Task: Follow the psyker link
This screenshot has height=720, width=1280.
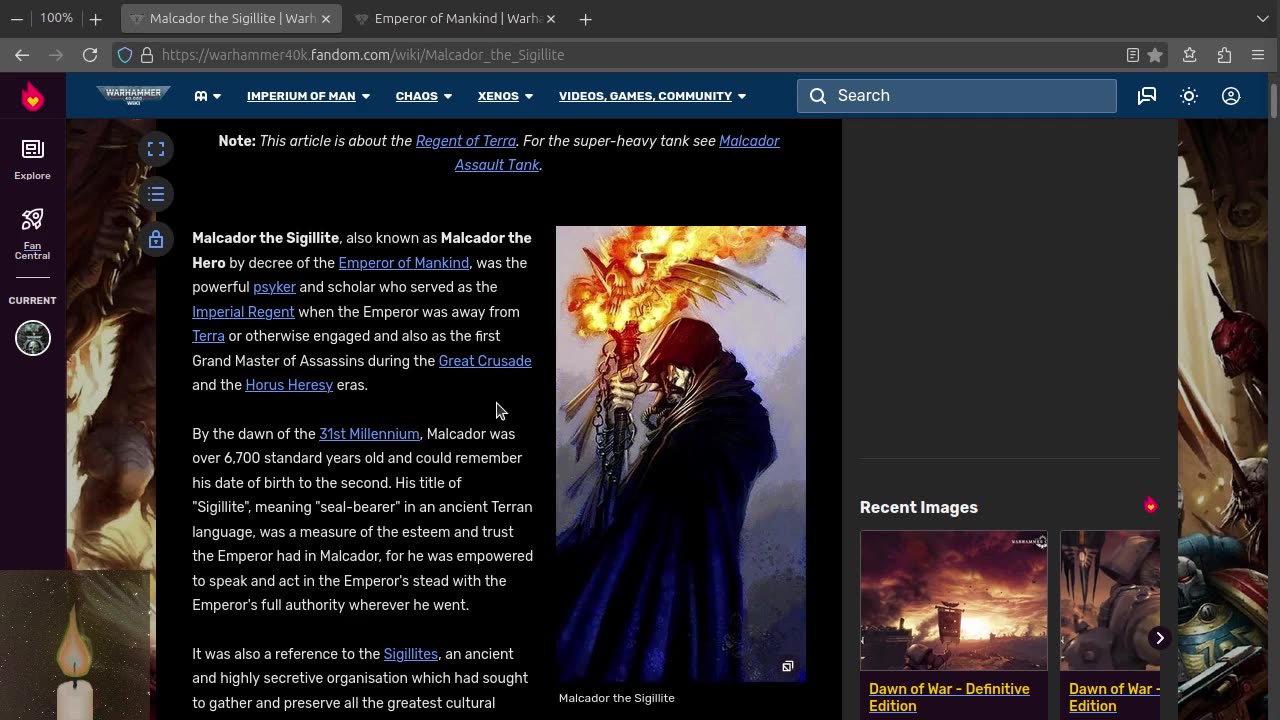Action: (274, 287)
